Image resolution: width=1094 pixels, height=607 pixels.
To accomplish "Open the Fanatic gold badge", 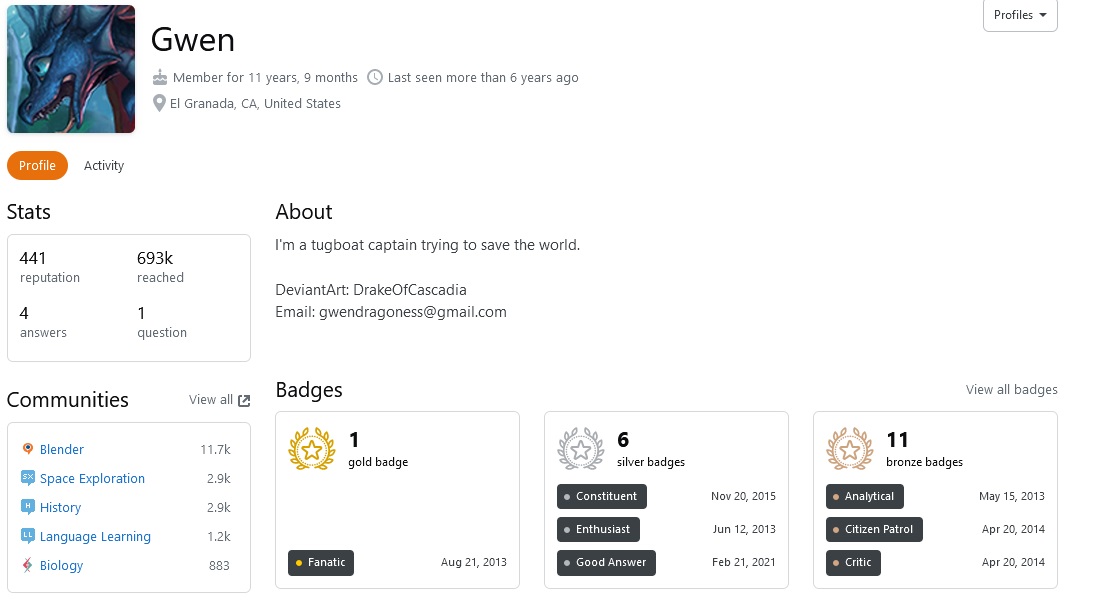I will click(321, 562).
